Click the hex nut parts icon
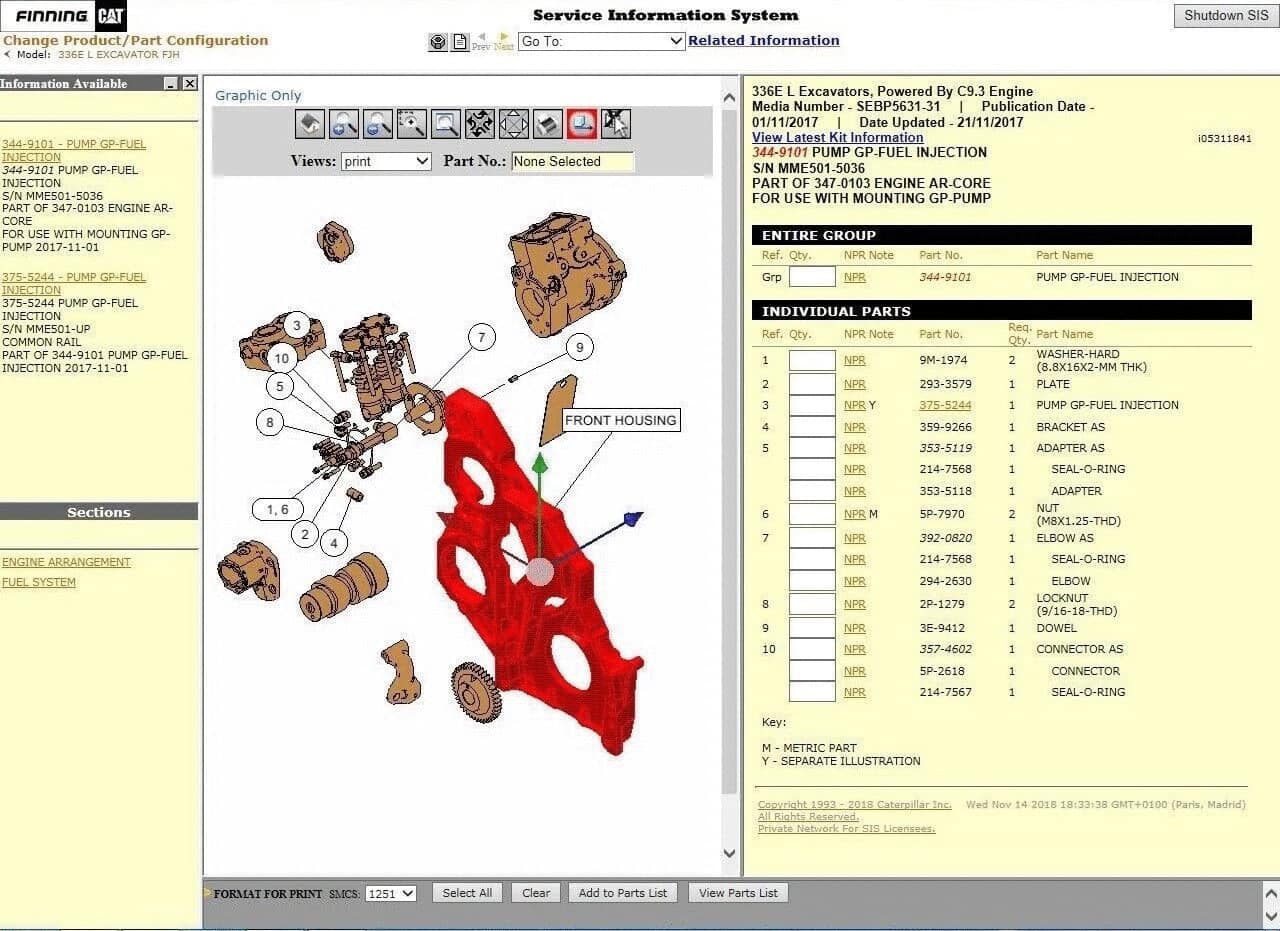1280x931 pixels. tap(438, 42)
